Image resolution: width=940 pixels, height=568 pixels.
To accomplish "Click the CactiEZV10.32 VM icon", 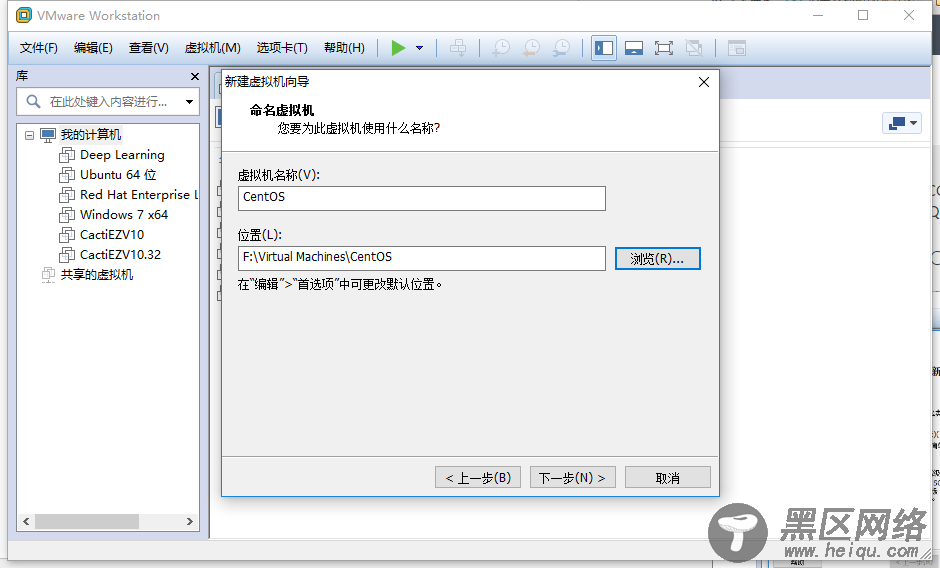I will (x=67, y=255).
